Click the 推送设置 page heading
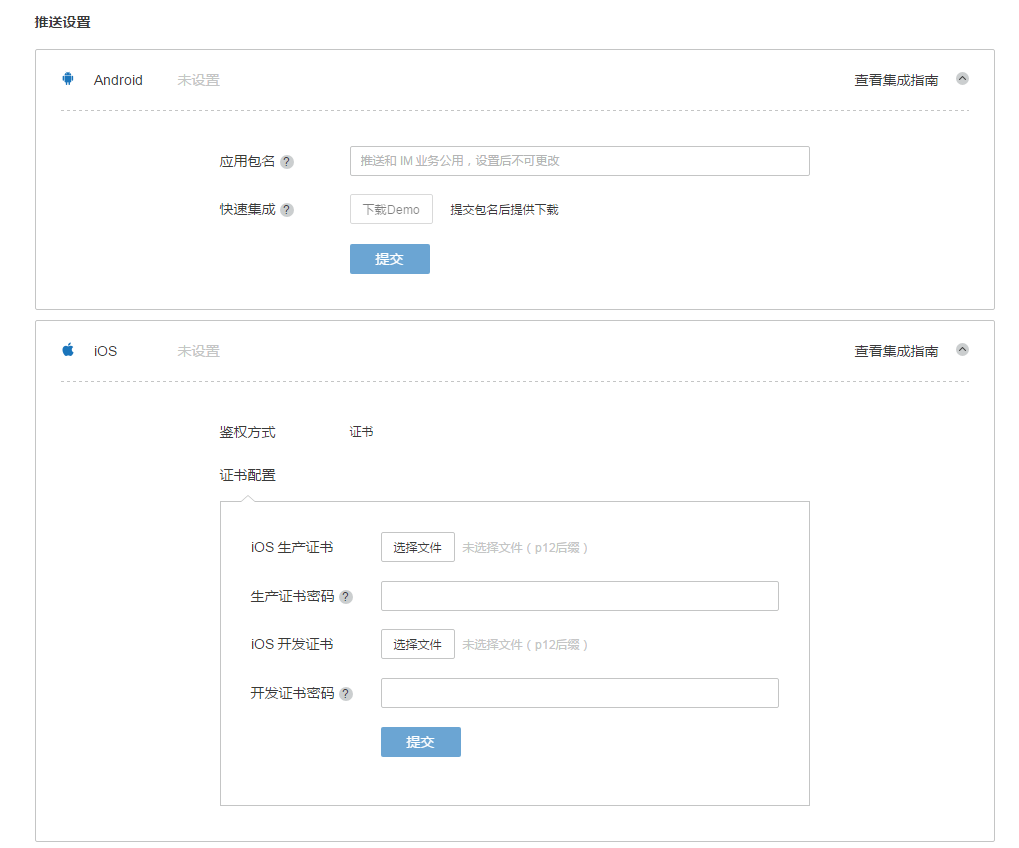The width and height of the screenshot is (1019, 848). coord(62,22)
